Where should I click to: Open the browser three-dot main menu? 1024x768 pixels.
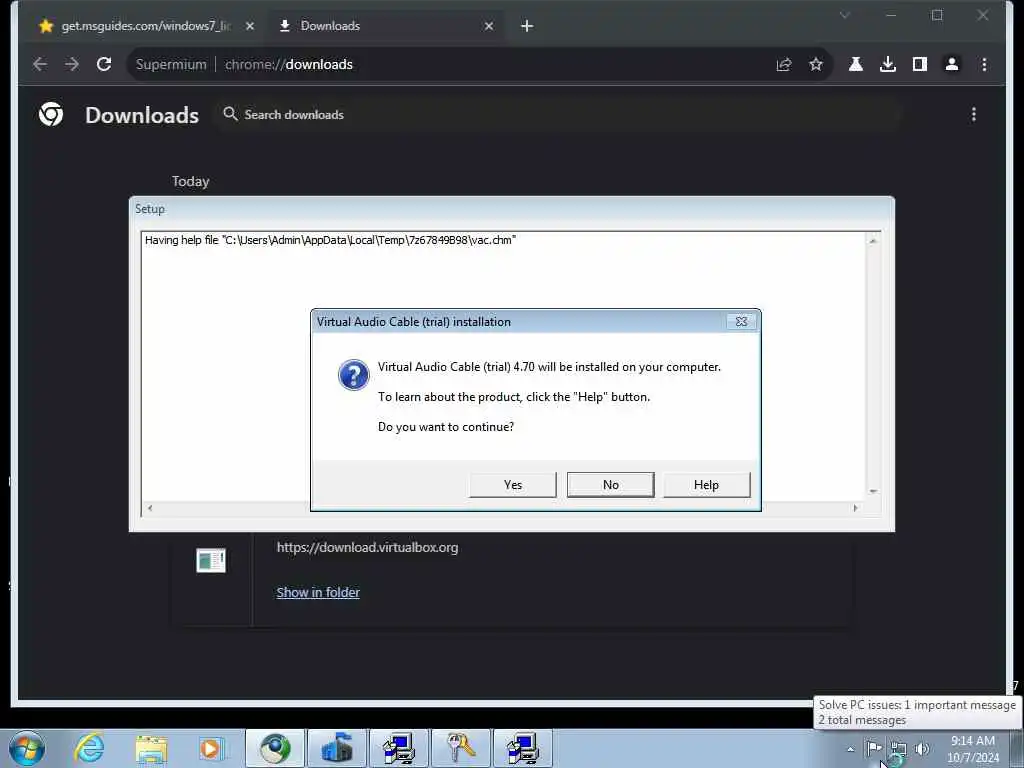(984, 64)
